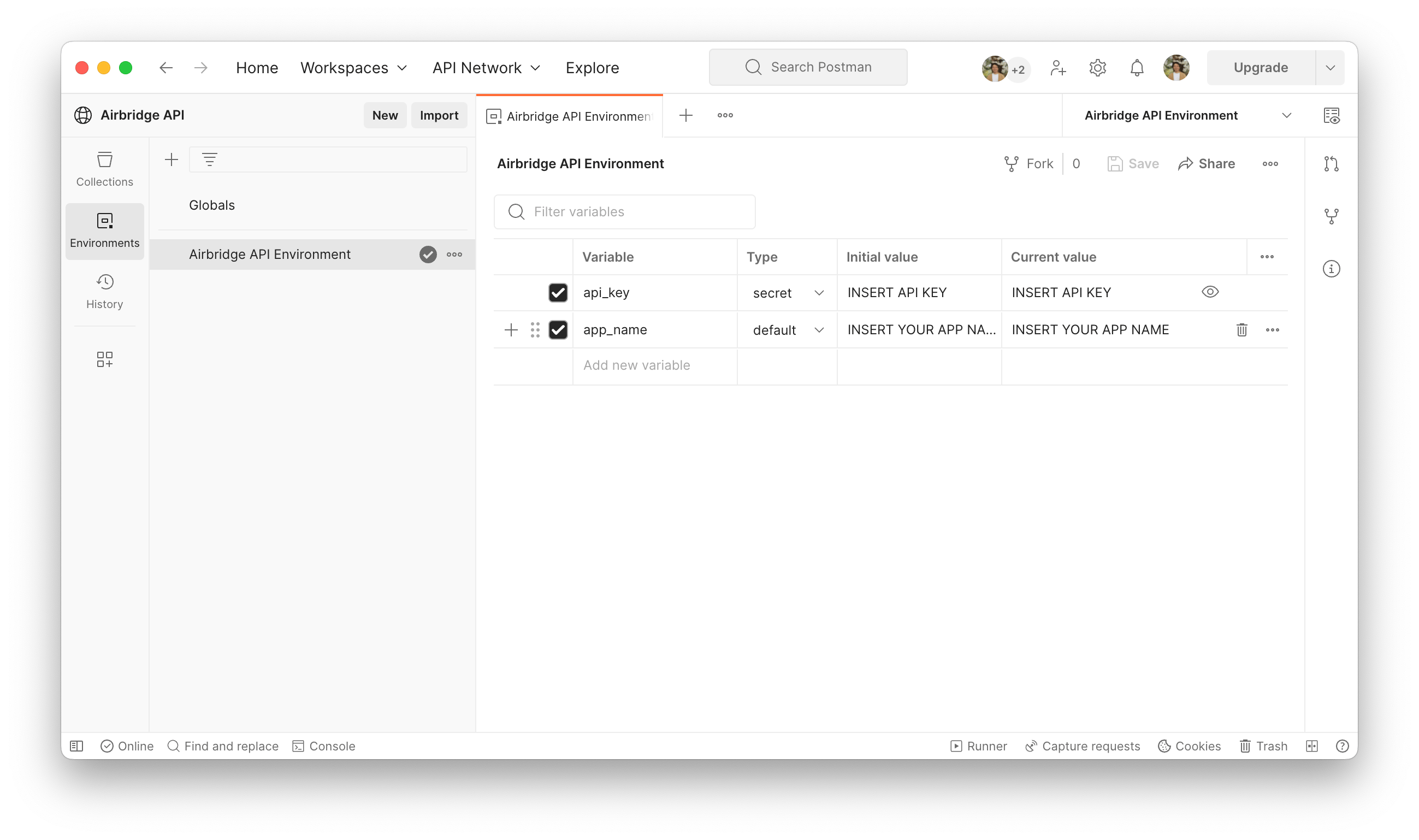The height and width of the screenshot is (840, 1419).
Task: Open the Runner
Action: coord(979,746)
